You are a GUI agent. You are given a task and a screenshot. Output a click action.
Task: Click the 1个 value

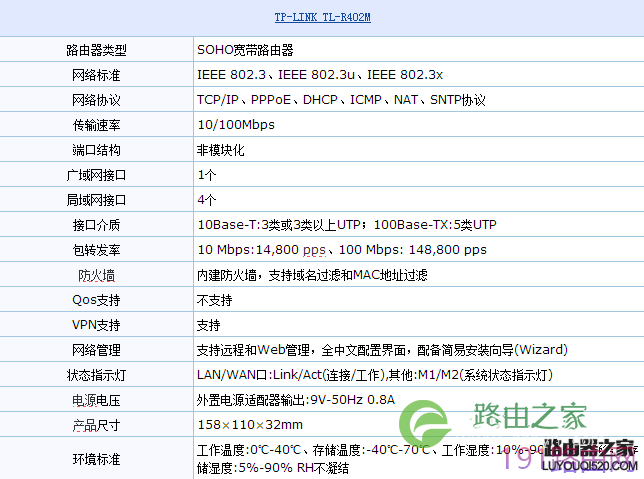(207, 175)
